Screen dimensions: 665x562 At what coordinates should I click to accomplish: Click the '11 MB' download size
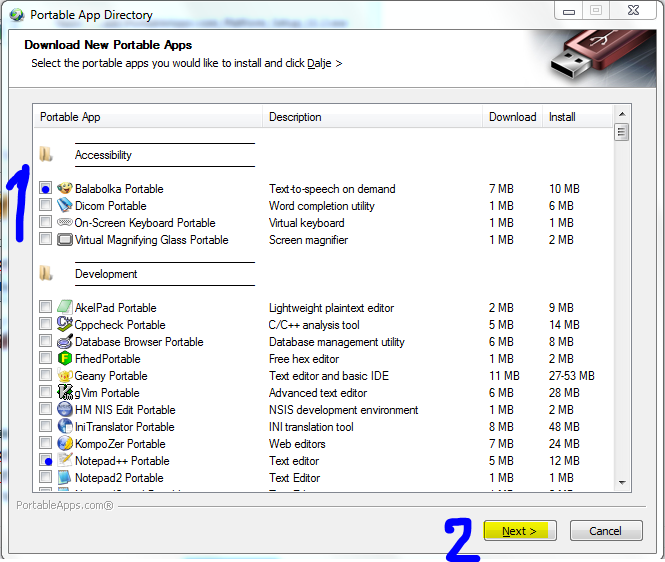coord(504,376)
